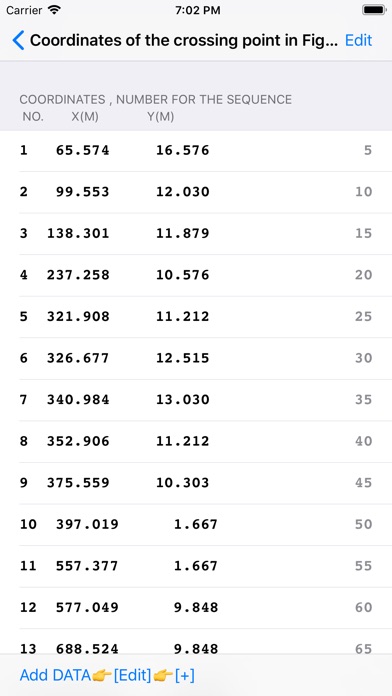Tap the page title Coordinates of the crossing point
The height and width of the screenshot is (696, 392).
(x=184, y=40)
